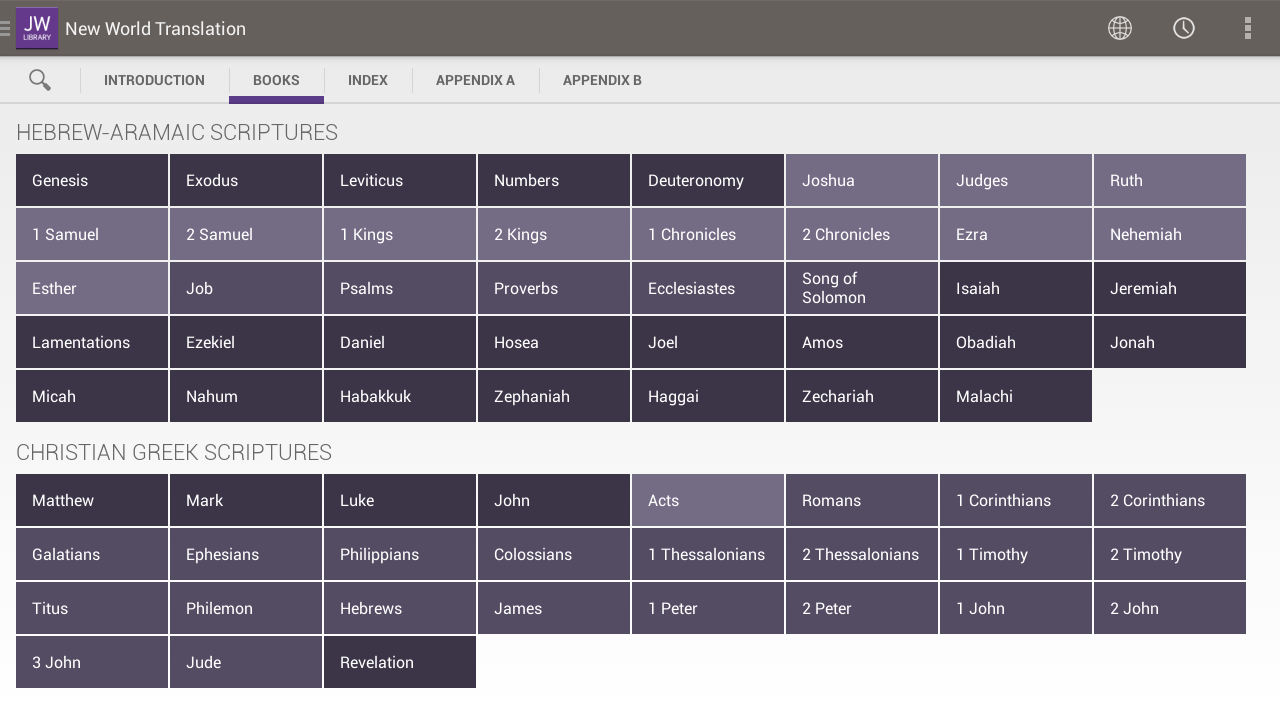Select the 3 John tile

tap(92, 662)
